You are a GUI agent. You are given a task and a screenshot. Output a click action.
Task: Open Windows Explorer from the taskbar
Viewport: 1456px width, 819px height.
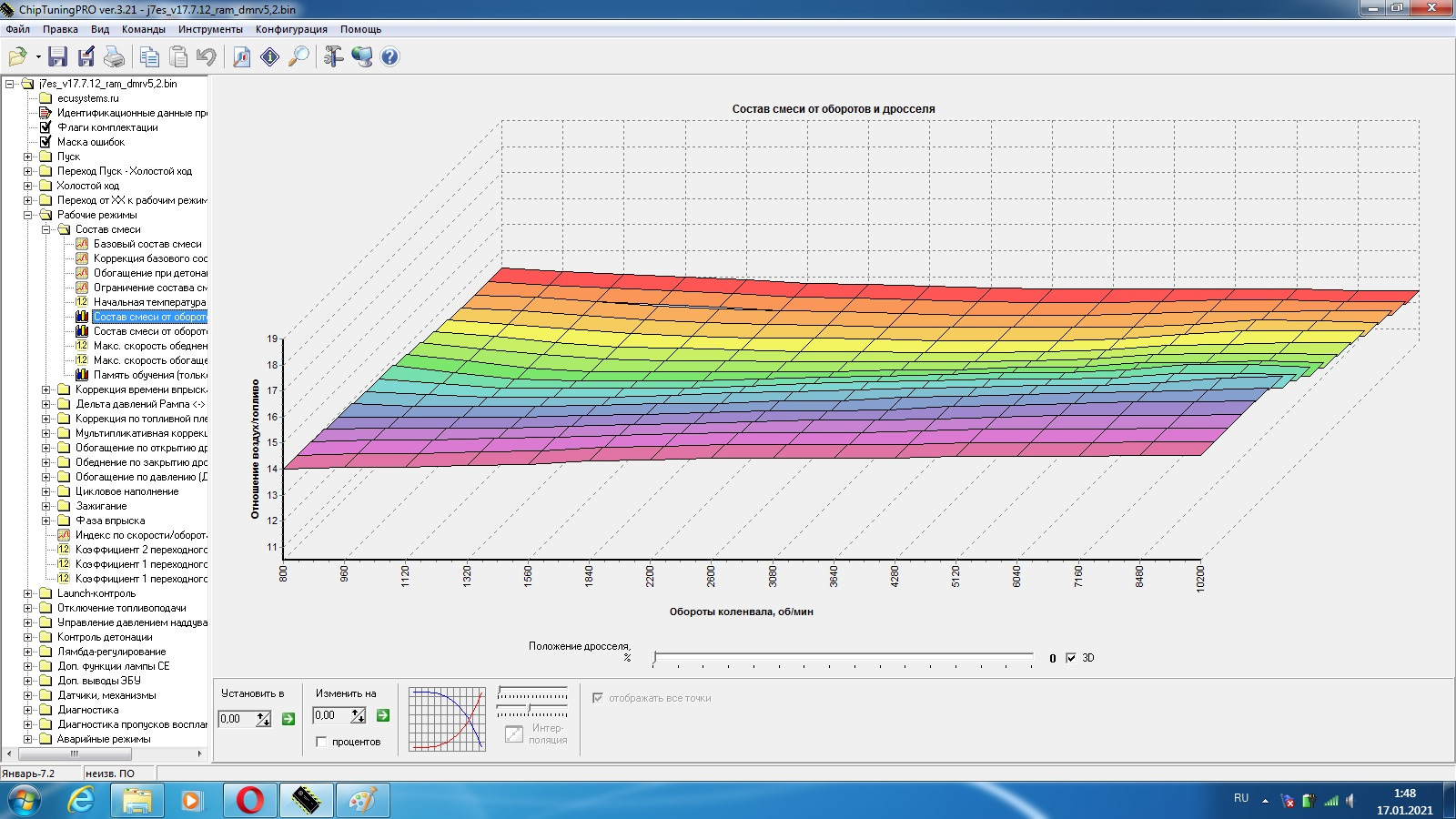(x=136, y=801)
